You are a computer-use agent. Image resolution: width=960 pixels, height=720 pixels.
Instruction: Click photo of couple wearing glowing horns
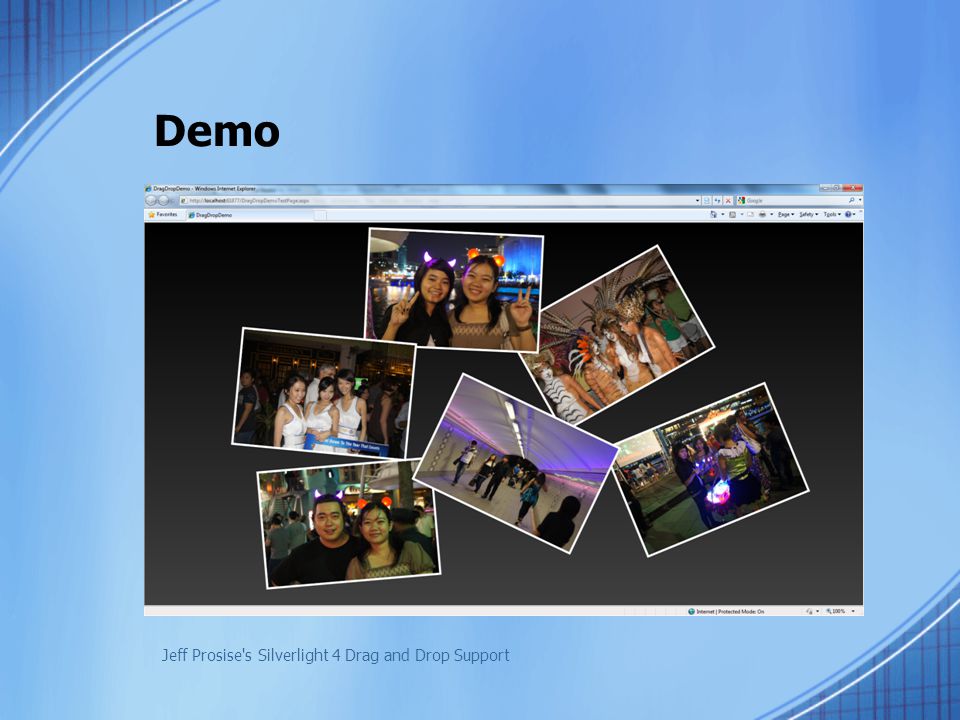(349, 524)
